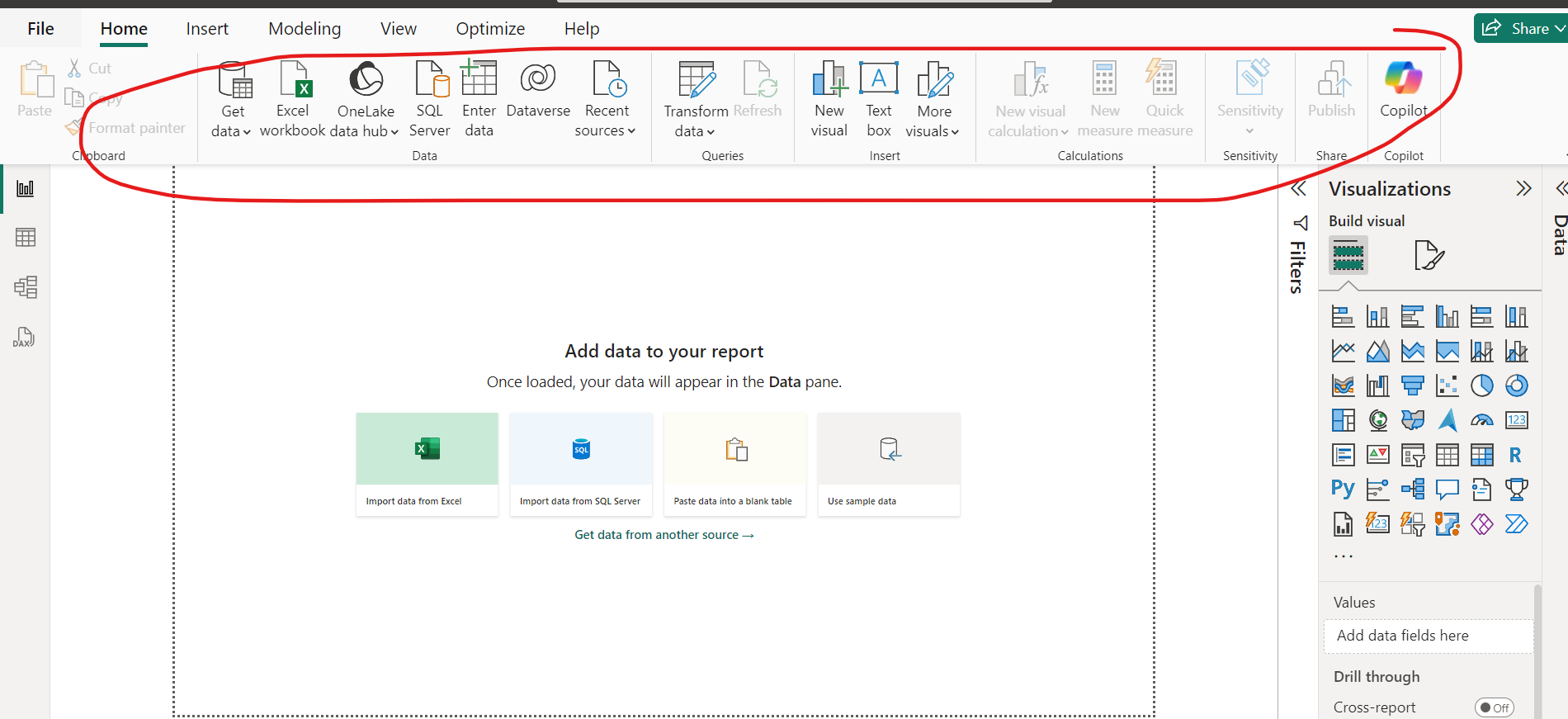Switch to Table view in sidebar
Viewport: 1568px width, 719px height.
coord(26,238)
